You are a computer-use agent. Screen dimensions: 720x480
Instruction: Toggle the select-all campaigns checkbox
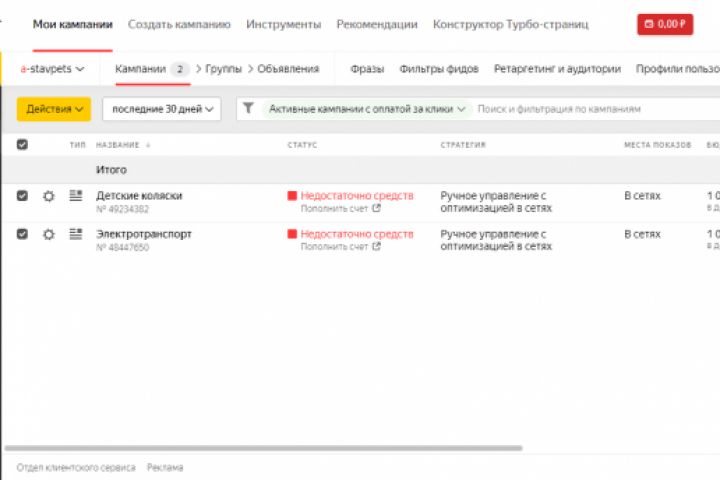click(22, 145)
